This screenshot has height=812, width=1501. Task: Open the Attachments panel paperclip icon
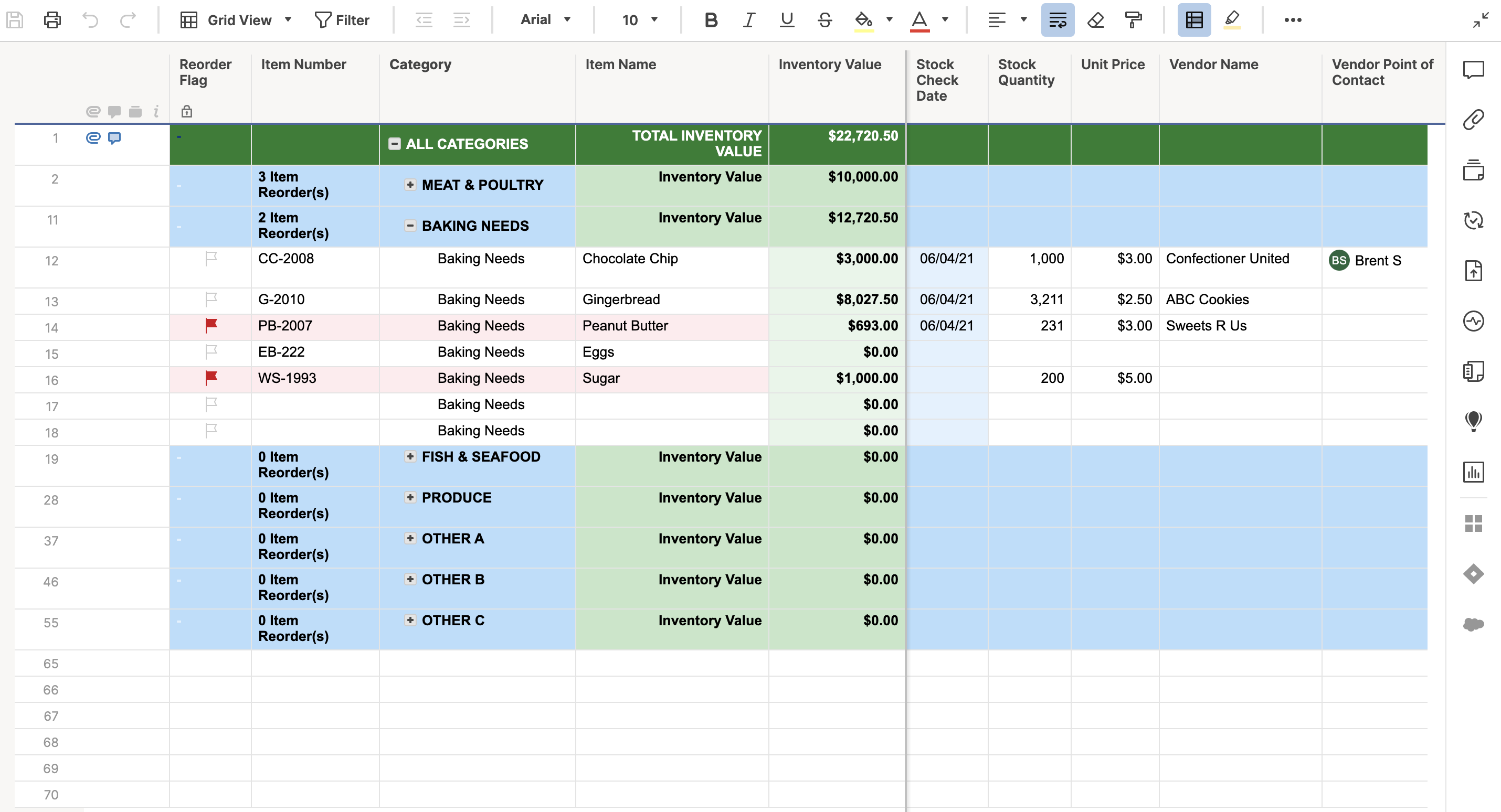1473,120
